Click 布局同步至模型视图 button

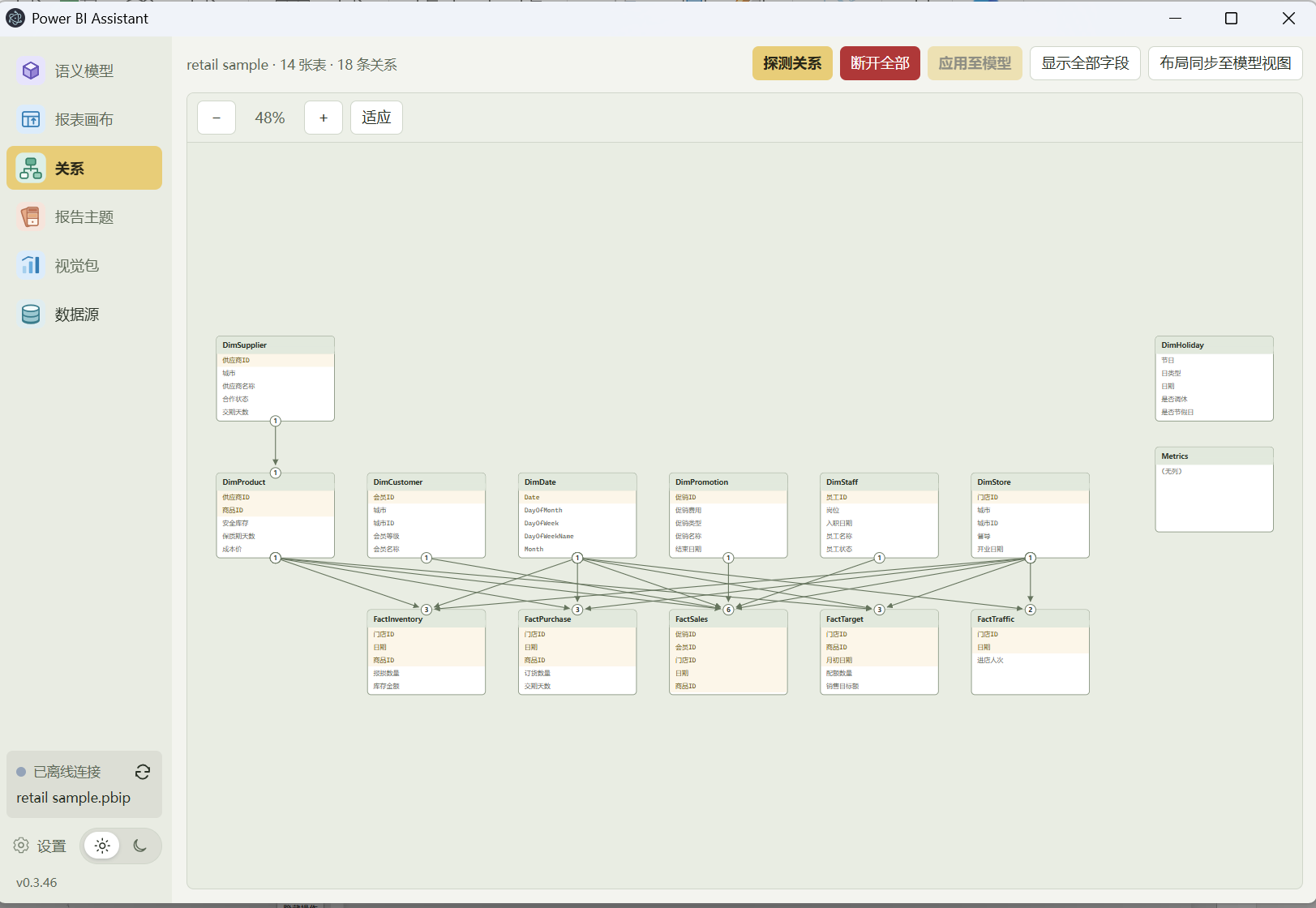point(1225,63)
